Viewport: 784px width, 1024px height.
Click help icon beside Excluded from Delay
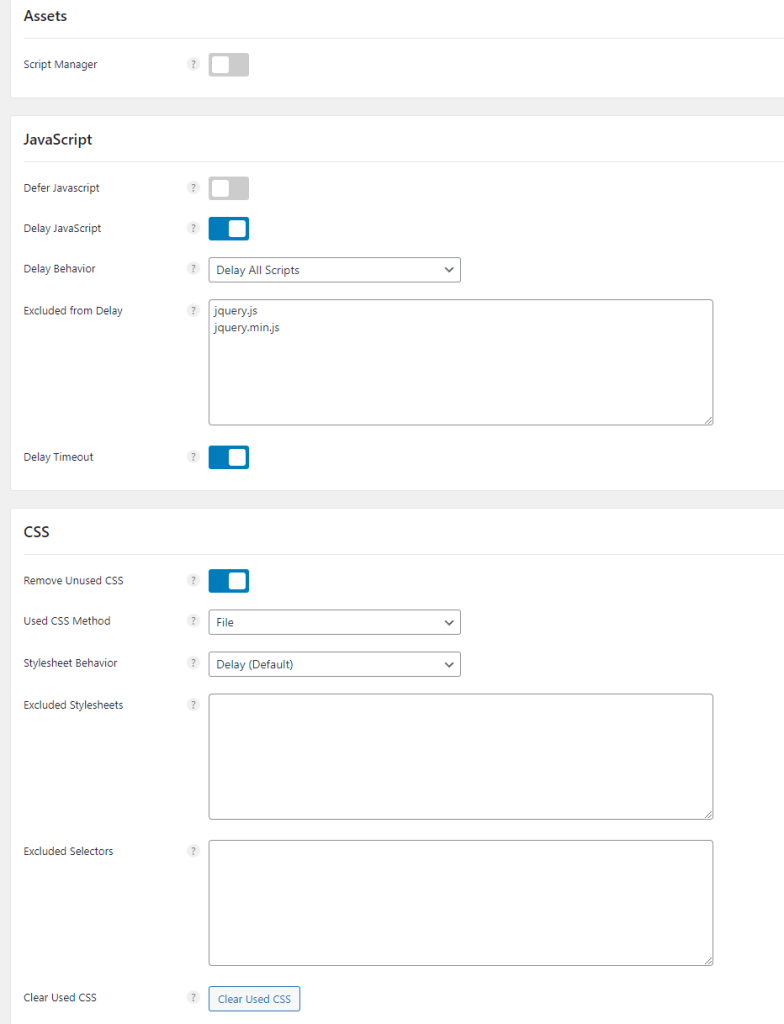click(x=193, y=310)
